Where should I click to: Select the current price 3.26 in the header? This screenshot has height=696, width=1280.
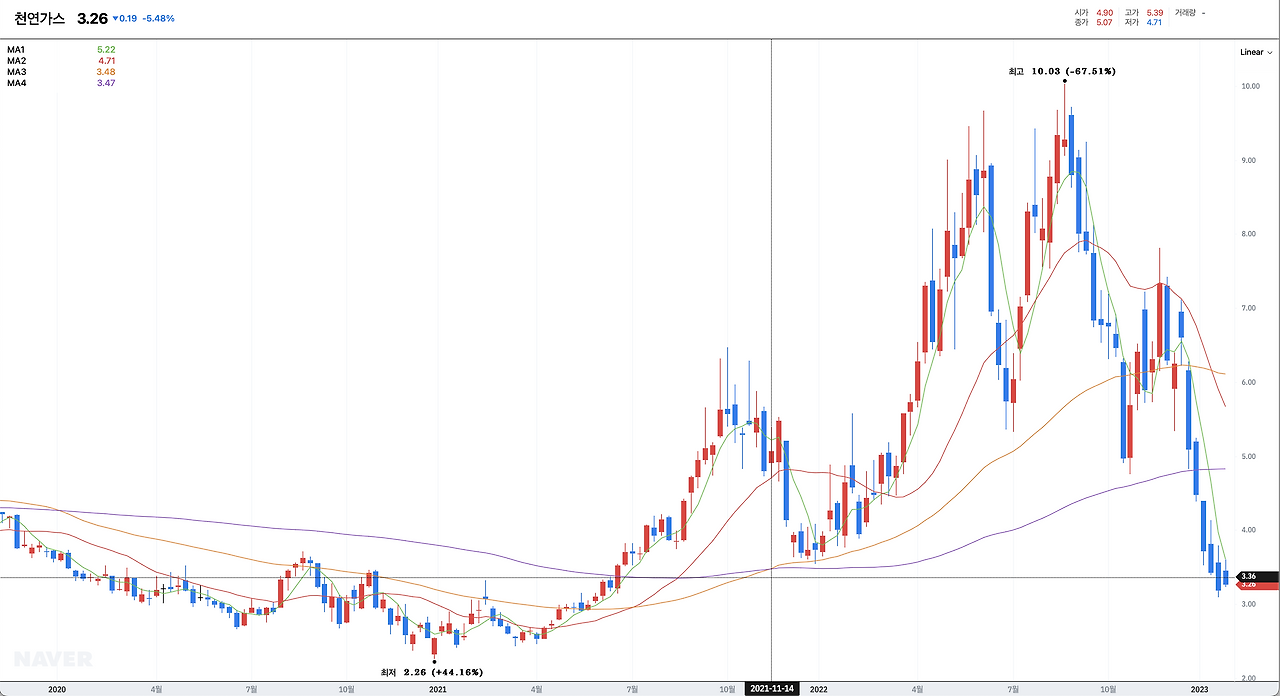pyautogui.click(x=92, y=18)
